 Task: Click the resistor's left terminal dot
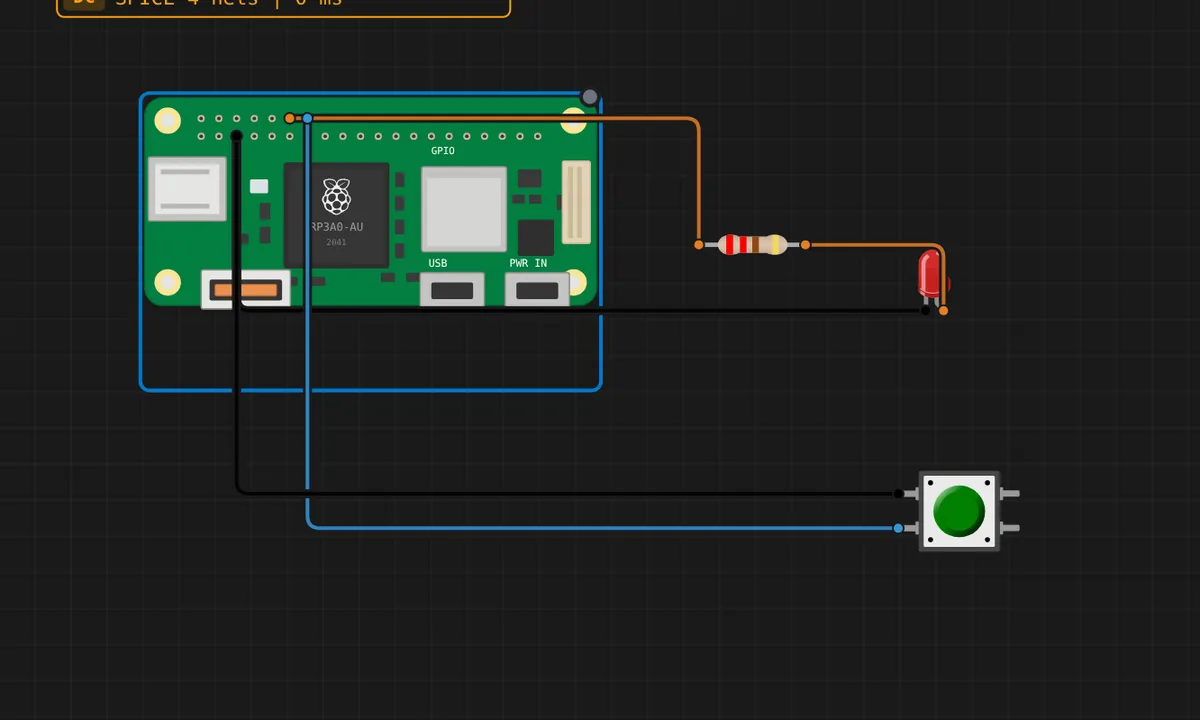(699, 244)
